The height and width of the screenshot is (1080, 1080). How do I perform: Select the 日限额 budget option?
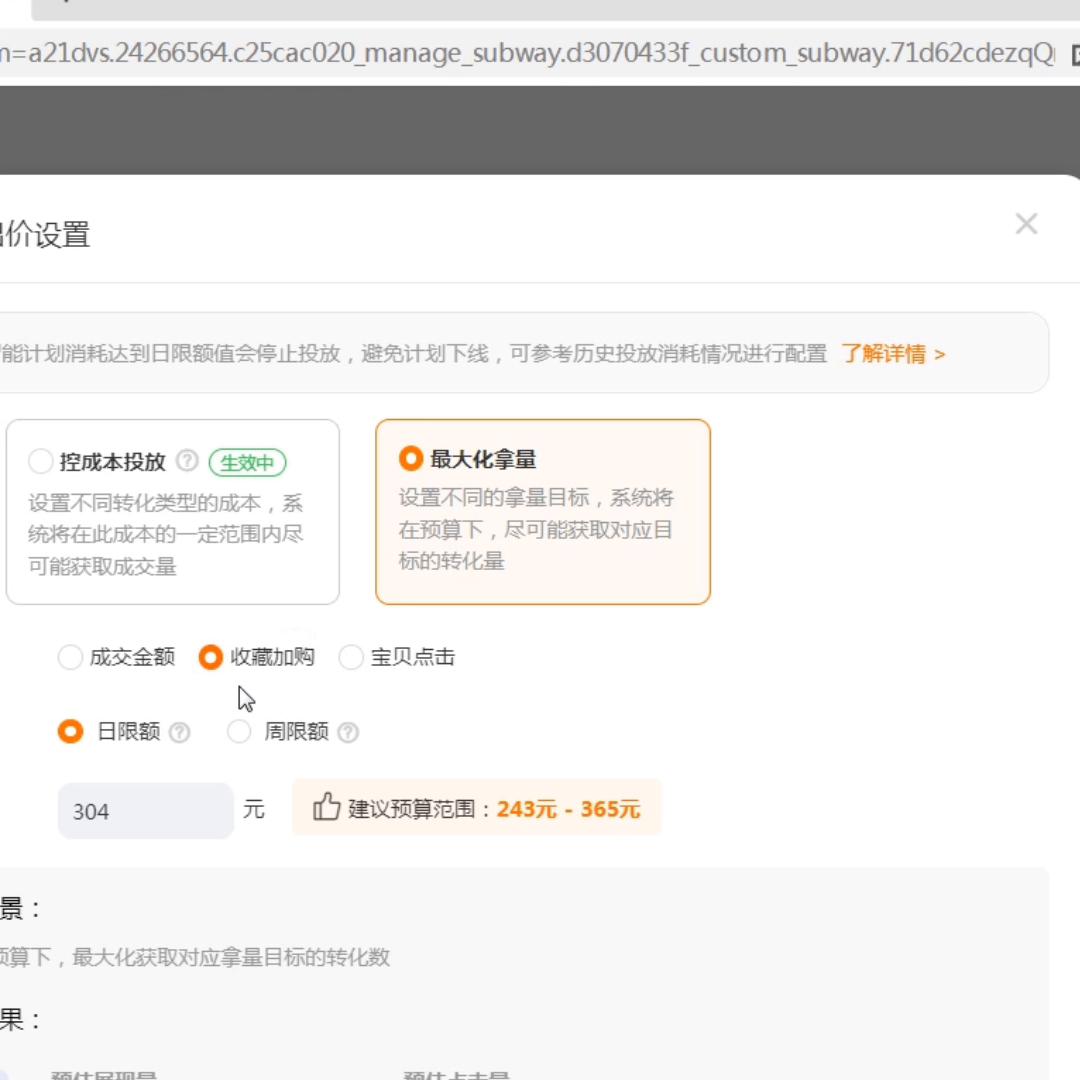tap(70, 732)
